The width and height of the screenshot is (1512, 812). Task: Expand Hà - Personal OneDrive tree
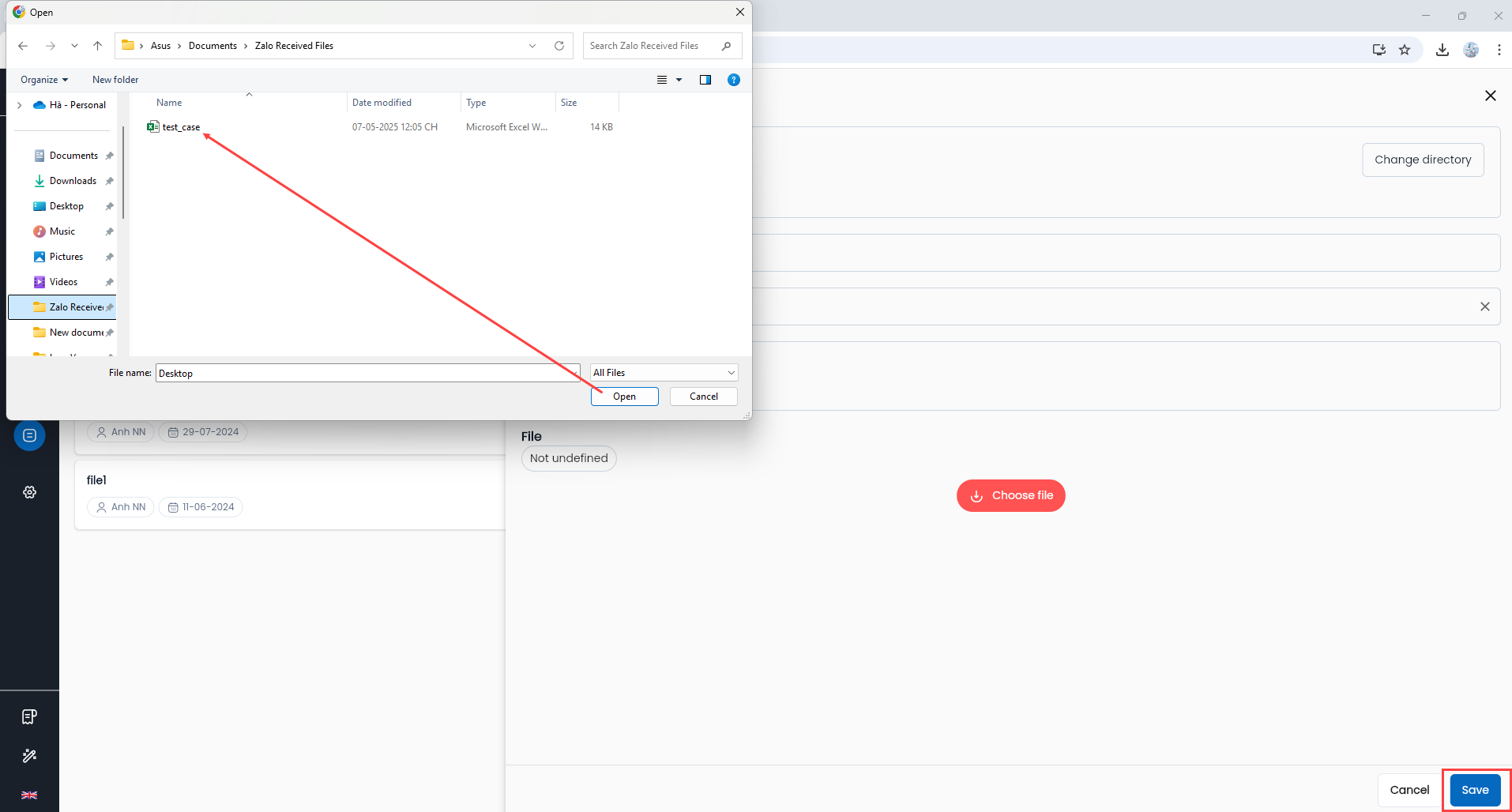click(x=20, y=105)
